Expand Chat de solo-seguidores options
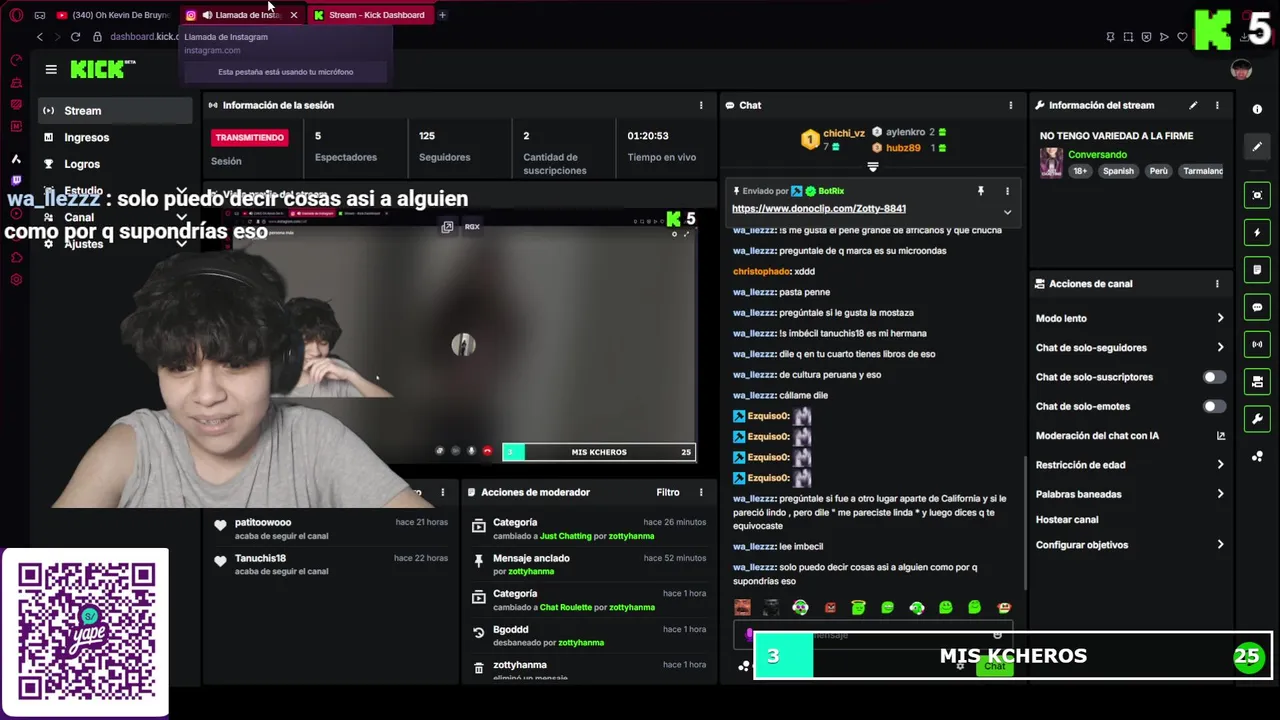The width and height of the screenshot is (1280, 720). tap(1220, 348)
